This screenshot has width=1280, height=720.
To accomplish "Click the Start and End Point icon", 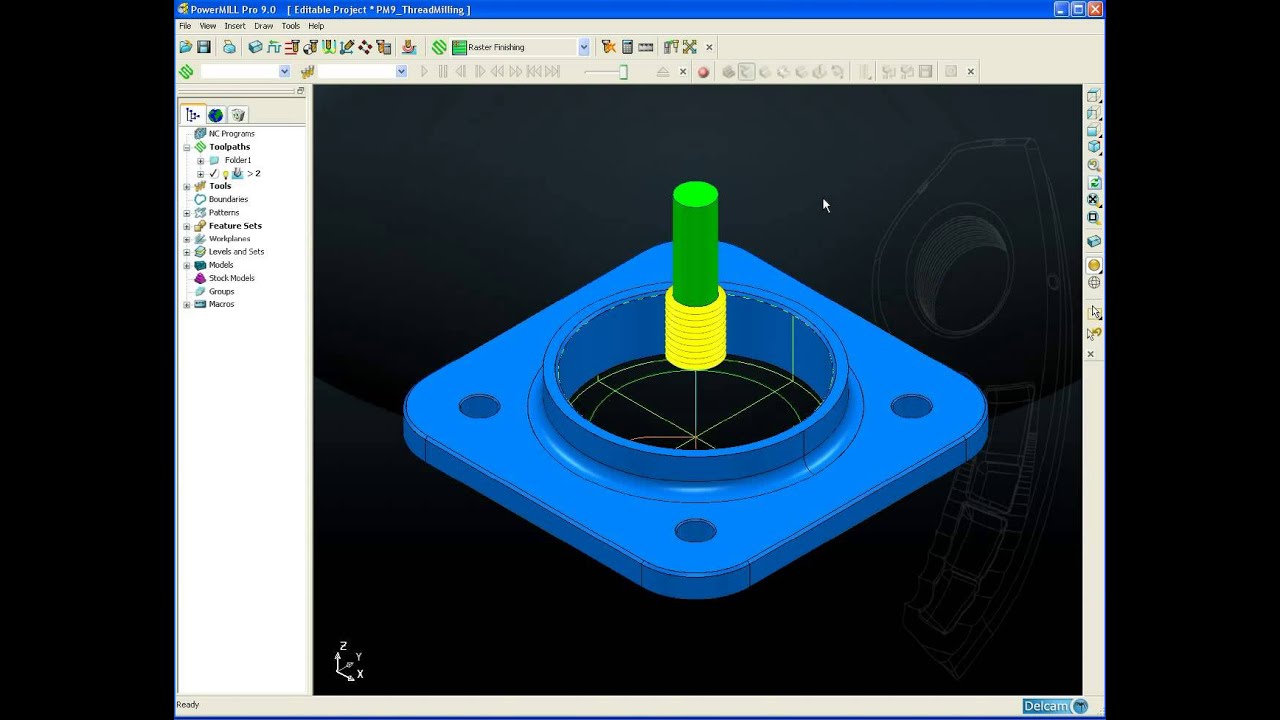I will (310, 47).
